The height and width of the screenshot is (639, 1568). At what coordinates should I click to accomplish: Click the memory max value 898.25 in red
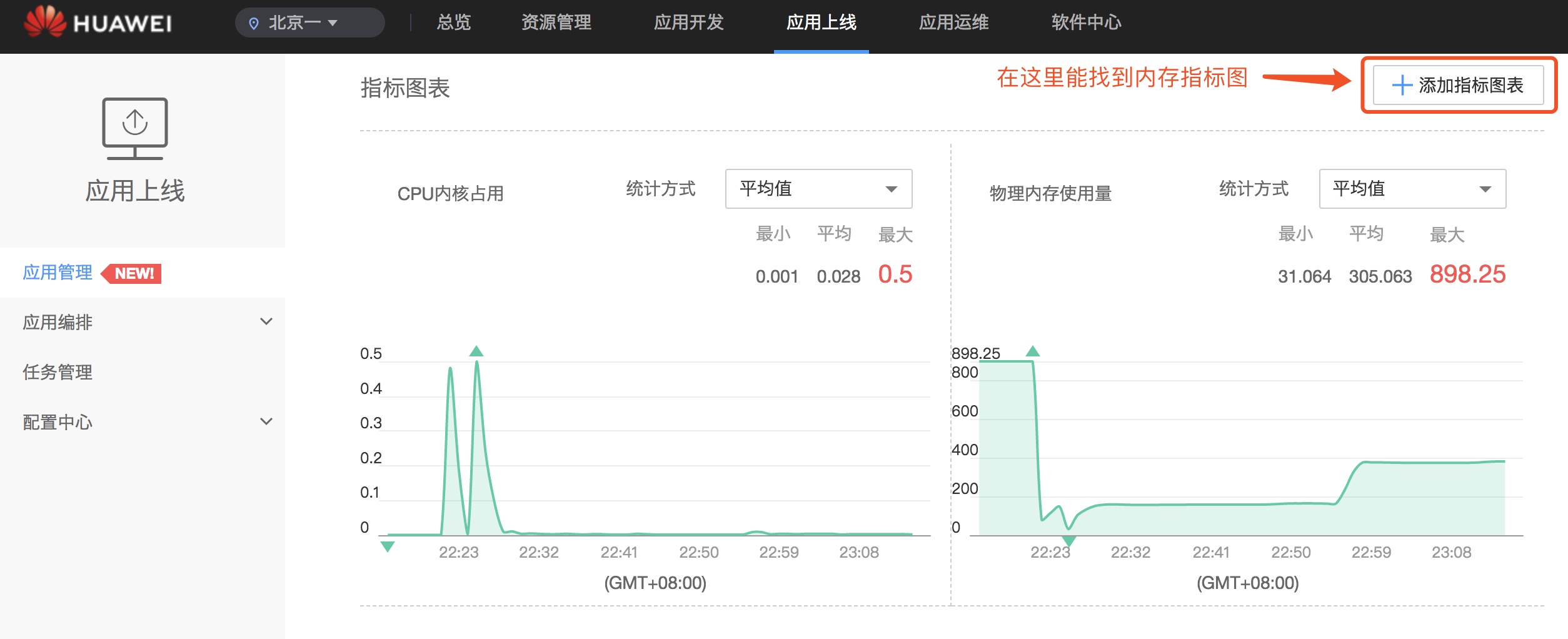click(1468, 274)
